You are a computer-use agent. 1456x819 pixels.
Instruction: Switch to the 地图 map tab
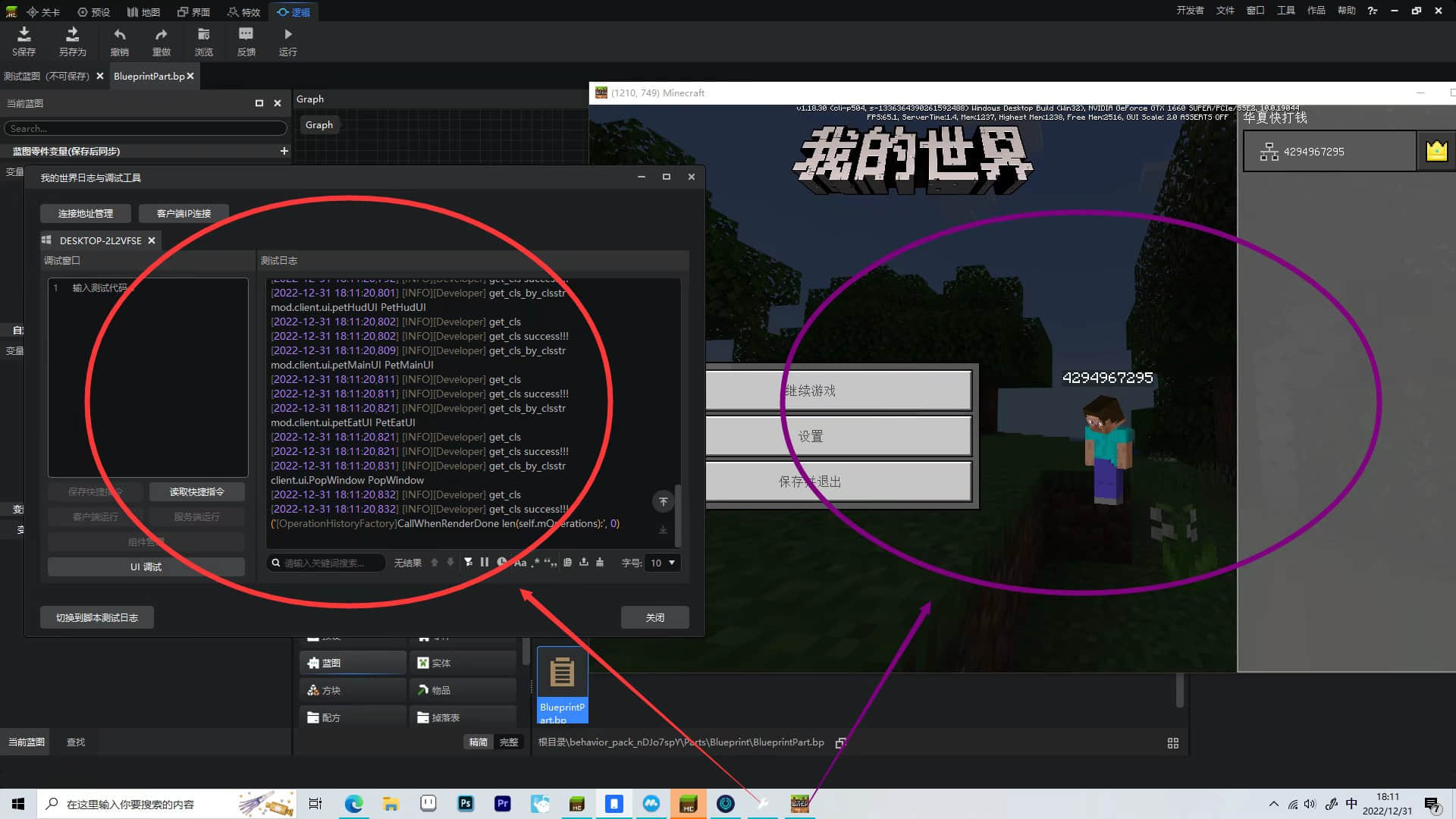(x=143, y=12)
